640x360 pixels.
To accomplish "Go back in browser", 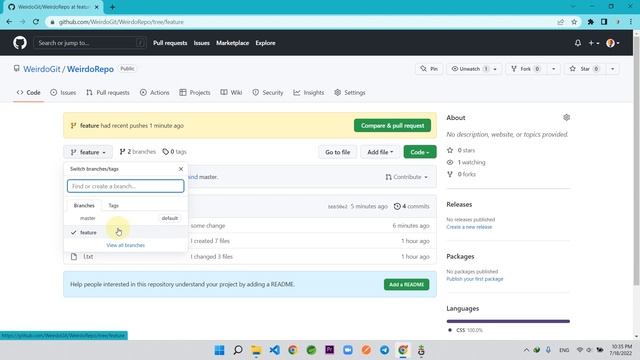I will pos(9,22).
